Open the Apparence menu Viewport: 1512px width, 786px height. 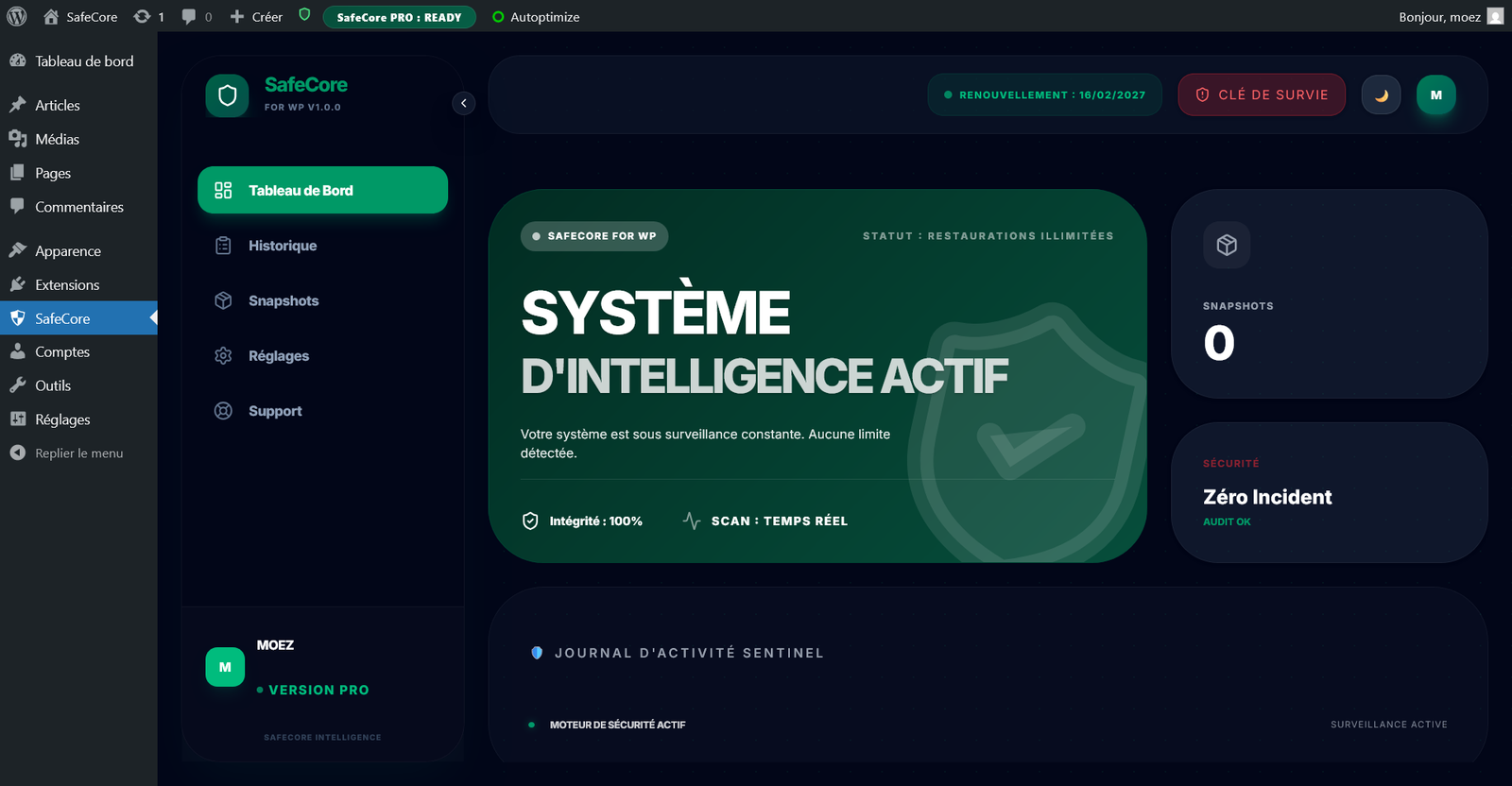tap(78, 250)
